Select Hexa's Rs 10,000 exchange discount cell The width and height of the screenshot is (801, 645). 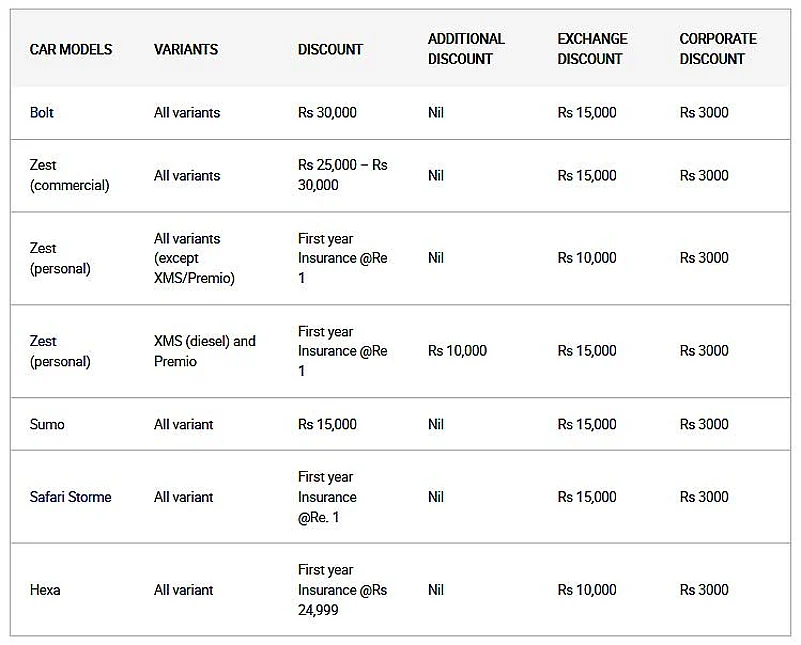coord(587,590)
